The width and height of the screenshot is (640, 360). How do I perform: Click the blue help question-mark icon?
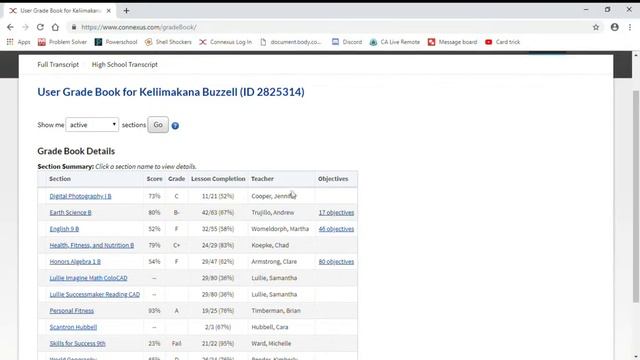coord(175,126)
